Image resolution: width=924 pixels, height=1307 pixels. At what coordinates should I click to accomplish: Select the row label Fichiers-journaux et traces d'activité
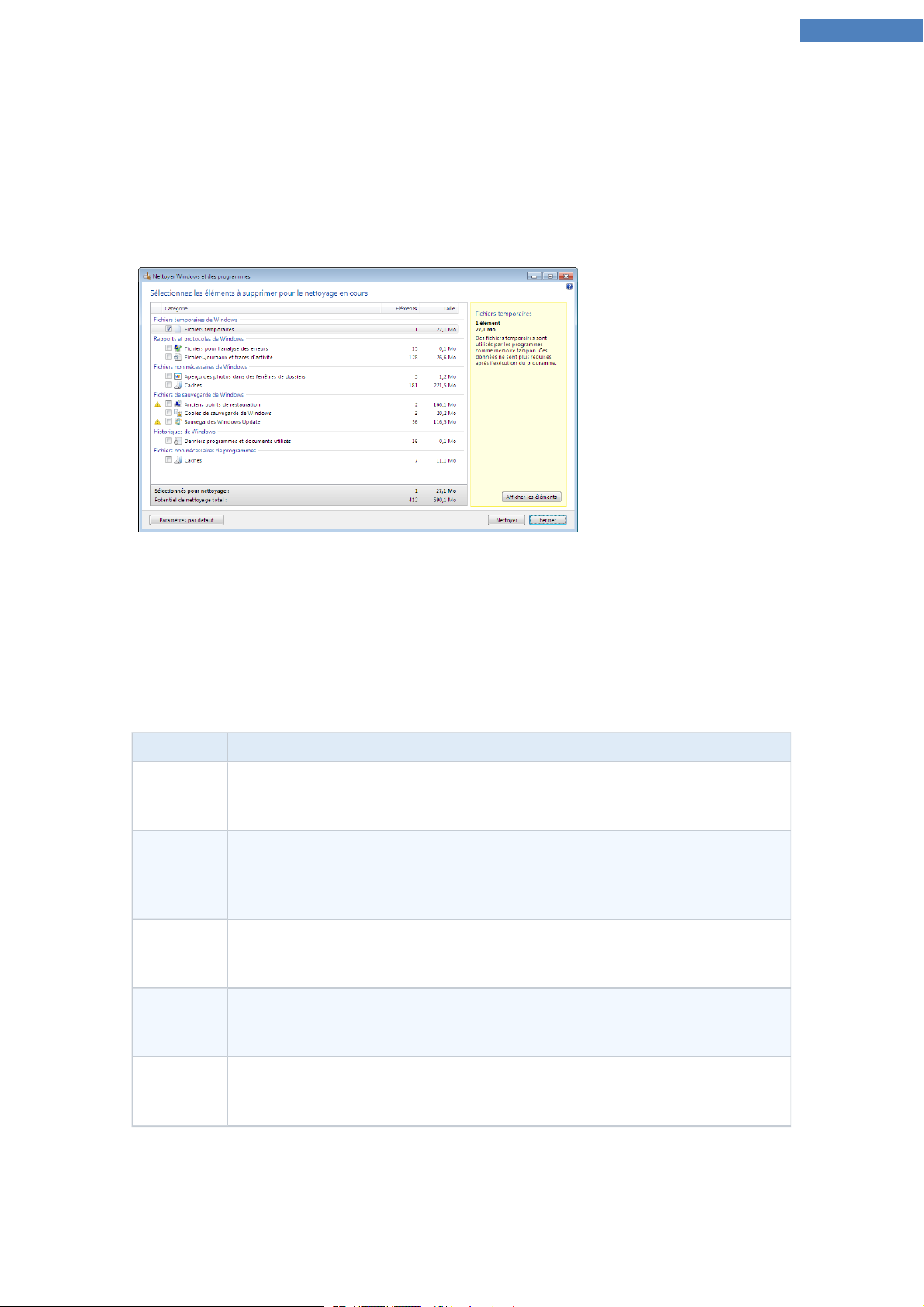point(228,358)
